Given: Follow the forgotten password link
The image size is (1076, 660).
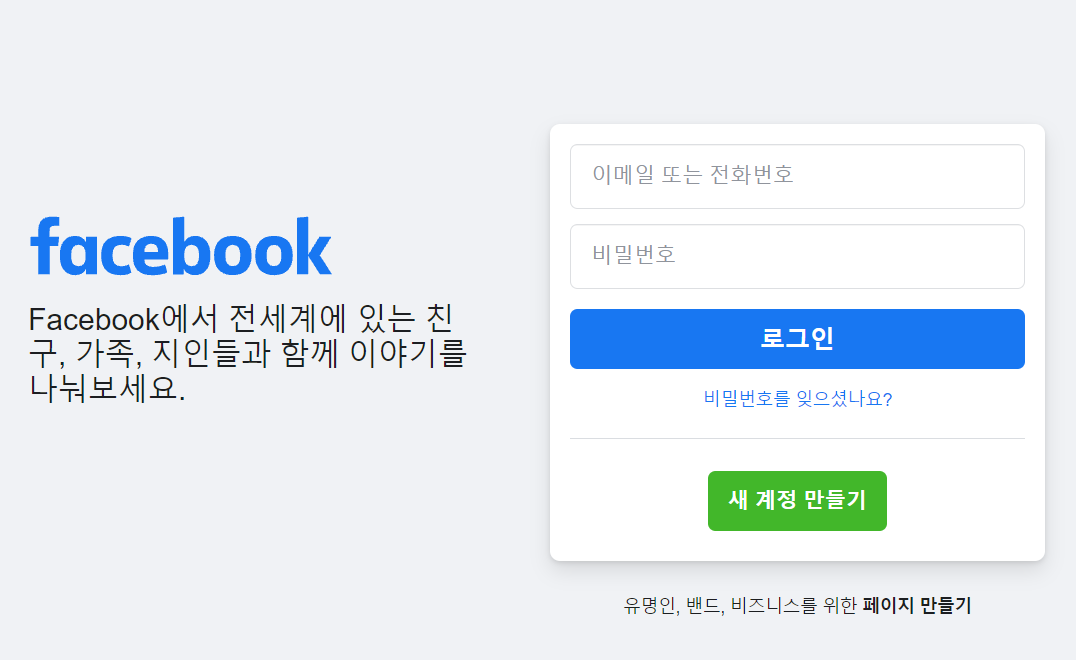Looking at the screenshot, I should pos(797,399).
